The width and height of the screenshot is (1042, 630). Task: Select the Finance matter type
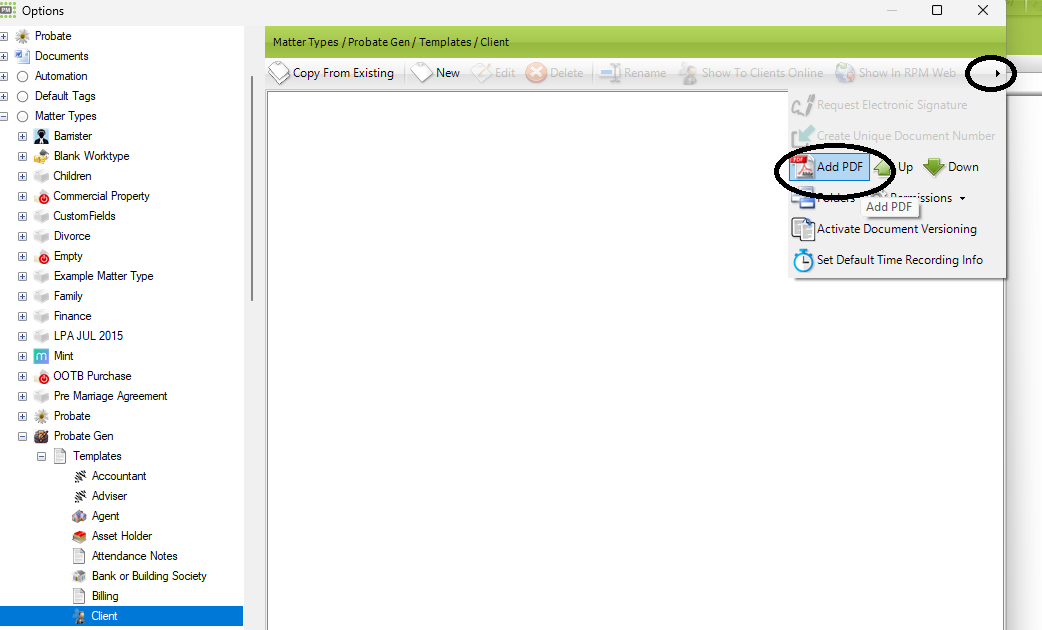(72, 316)
